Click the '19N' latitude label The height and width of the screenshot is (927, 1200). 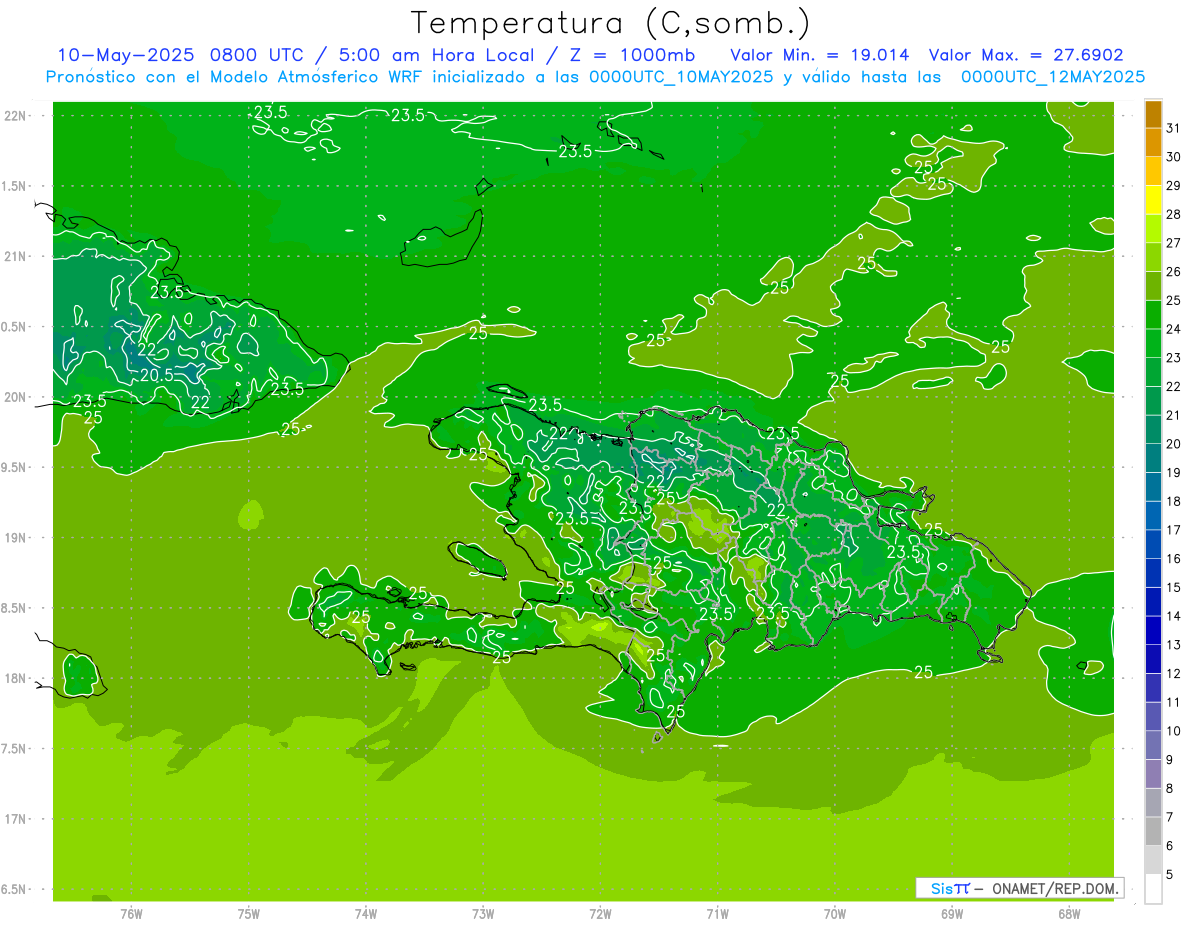(16, 538)
